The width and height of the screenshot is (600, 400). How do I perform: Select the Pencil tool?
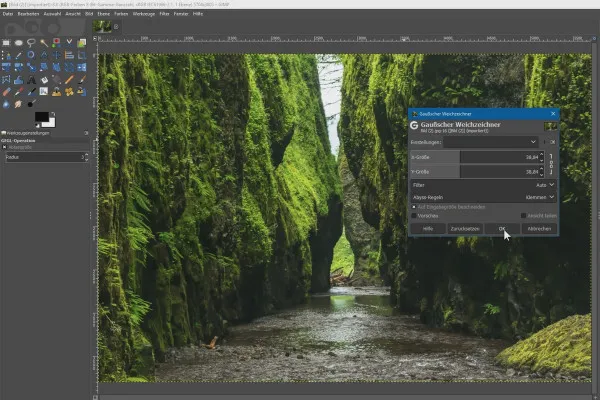point(69,80)
